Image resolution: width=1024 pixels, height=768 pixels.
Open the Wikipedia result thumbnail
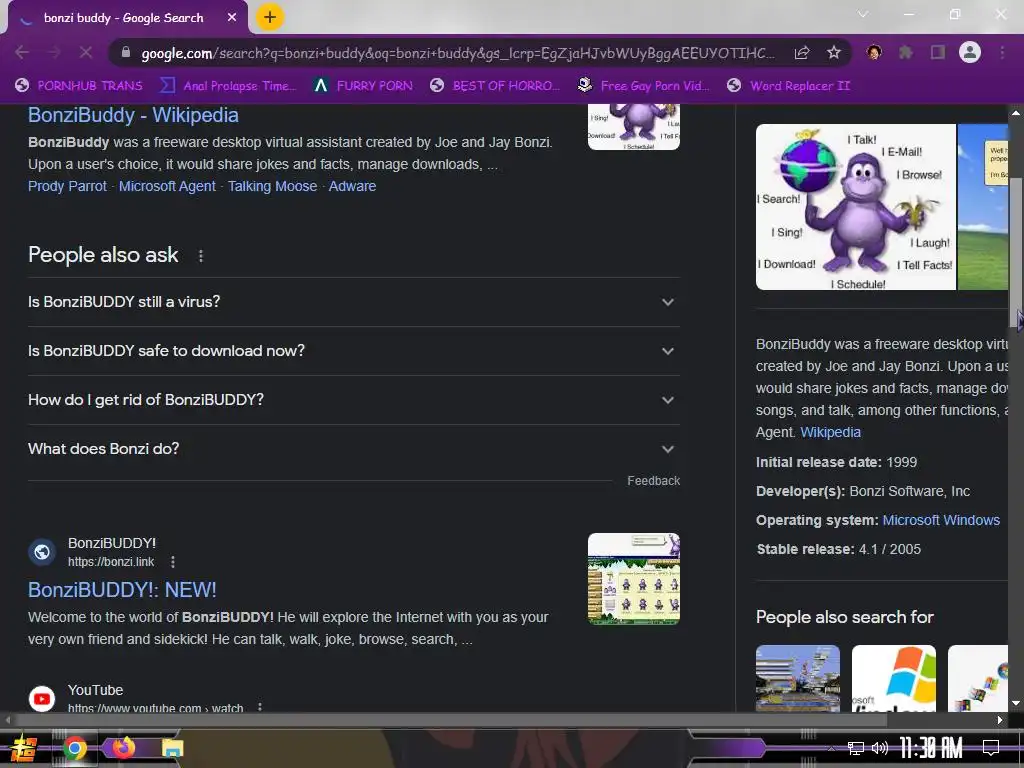click(x=633, y=127)
